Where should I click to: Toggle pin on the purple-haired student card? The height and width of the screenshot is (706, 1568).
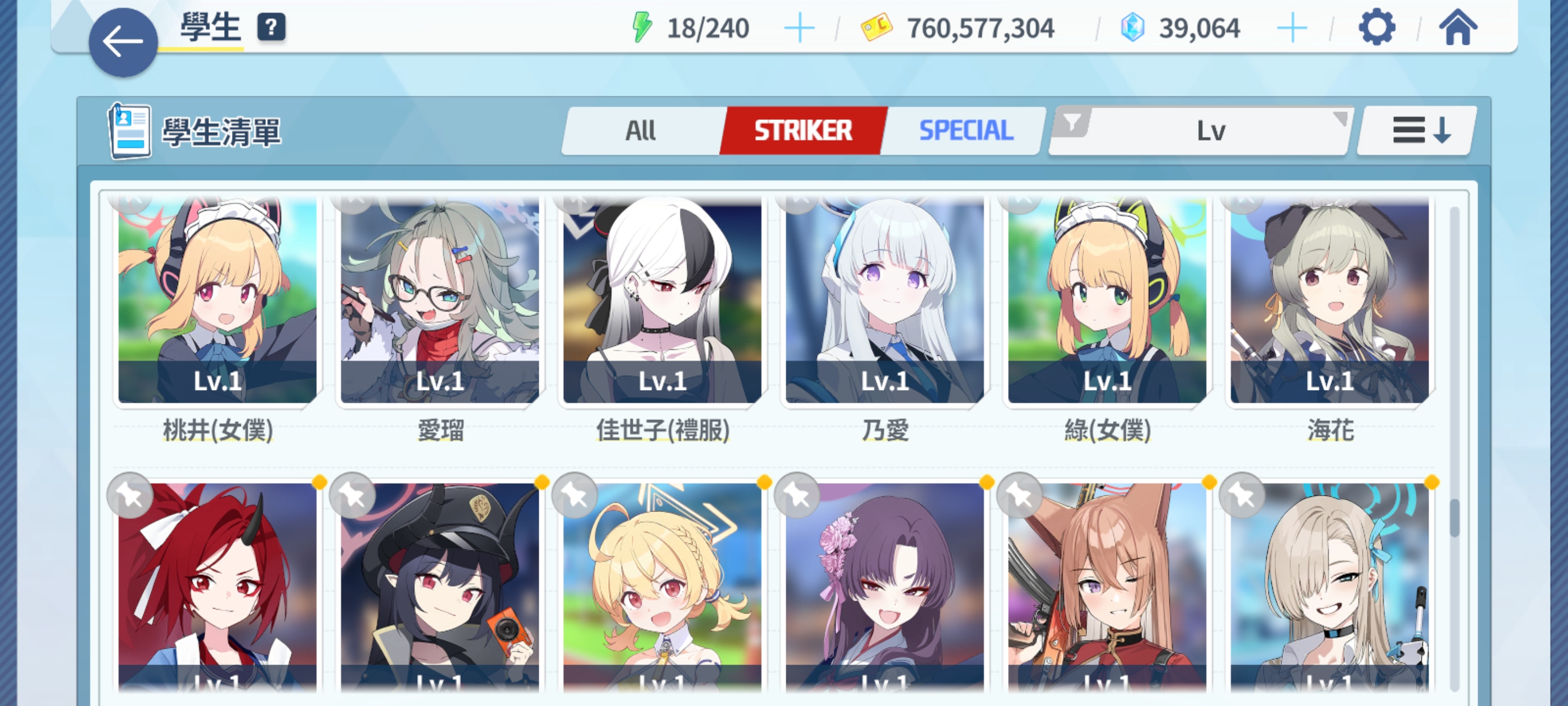797,496
